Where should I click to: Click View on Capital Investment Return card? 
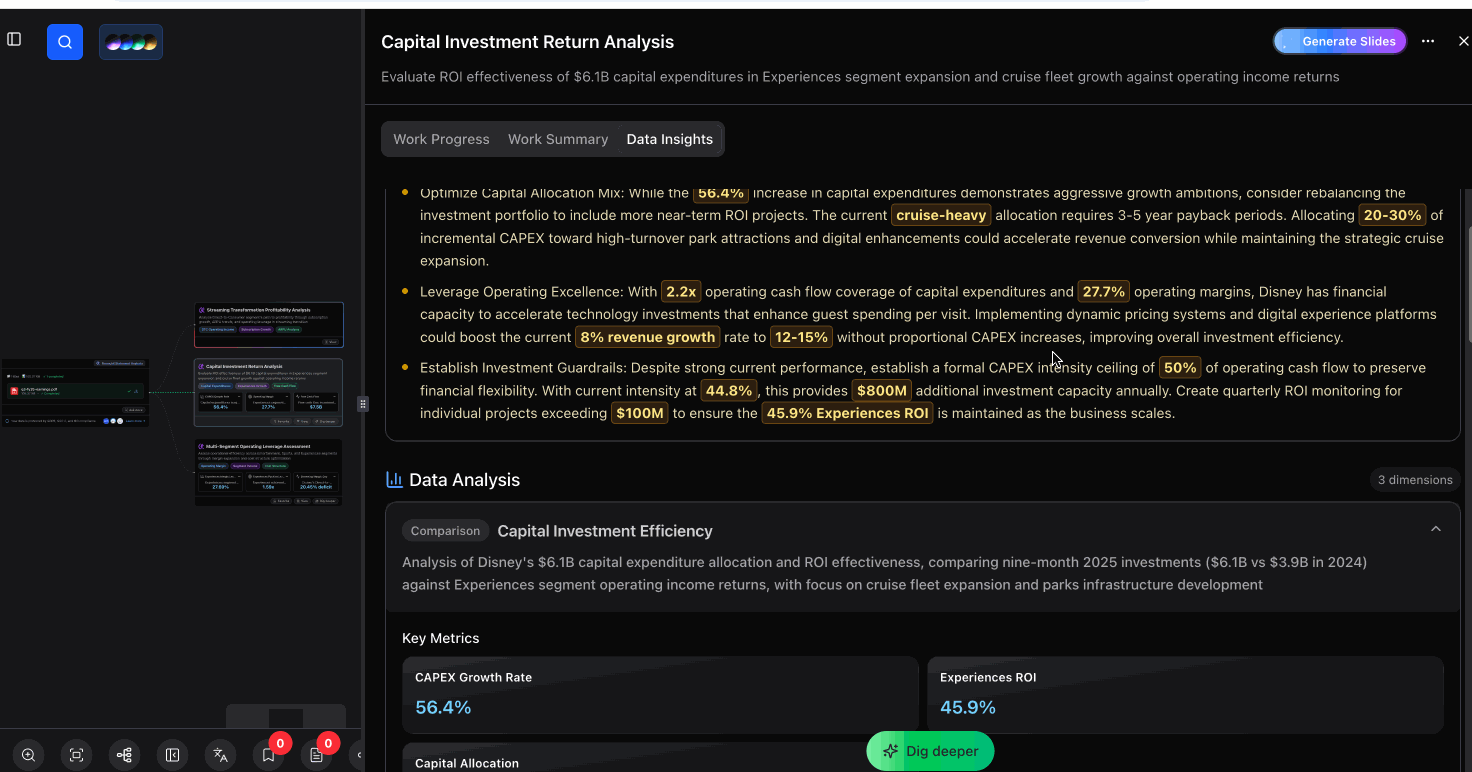(x=304, y=421)
